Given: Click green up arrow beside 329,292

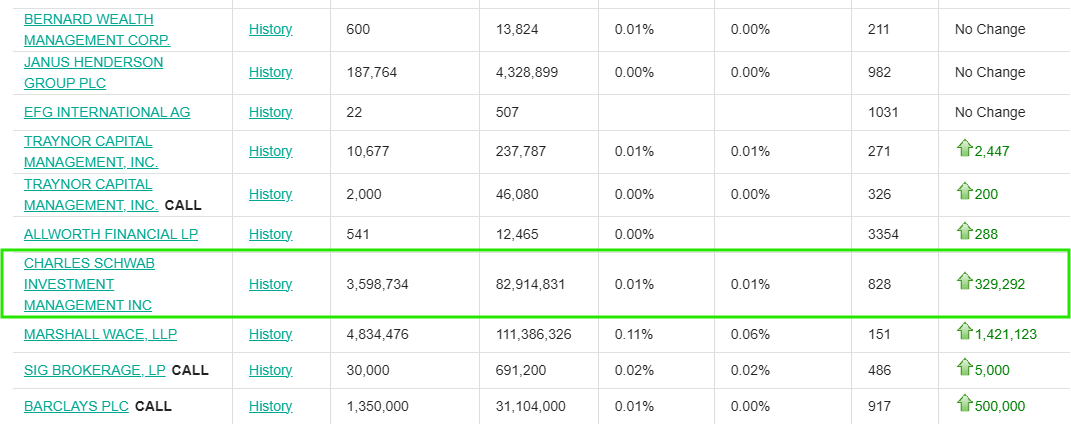Looking at the screenshot, I should pyautogui.click(x=964, y=281).
